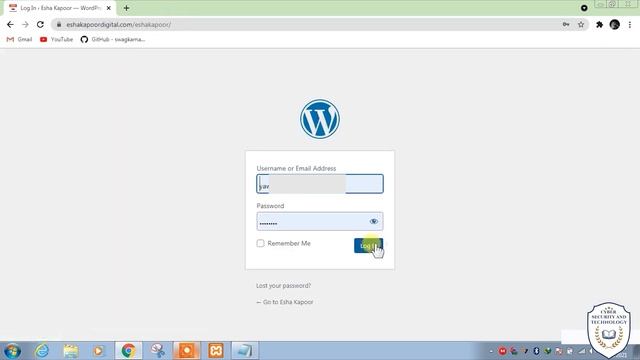Click the address bar URL
The image size is (640, 360).
point(118,24)
